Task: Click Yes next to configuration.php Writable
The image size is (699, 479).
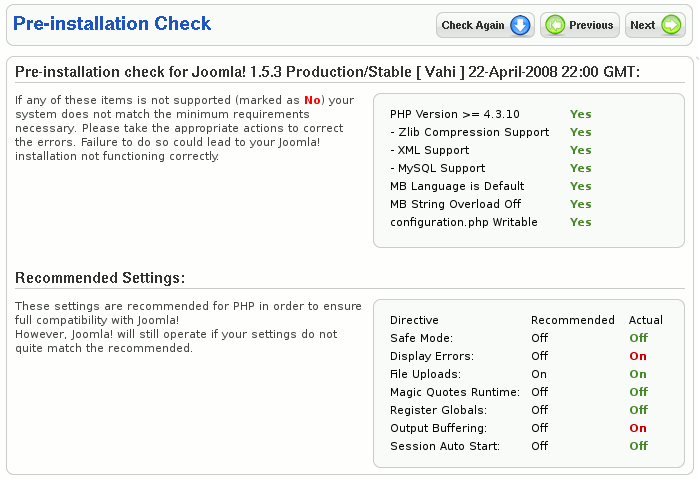Action: [x=580, y=222]
